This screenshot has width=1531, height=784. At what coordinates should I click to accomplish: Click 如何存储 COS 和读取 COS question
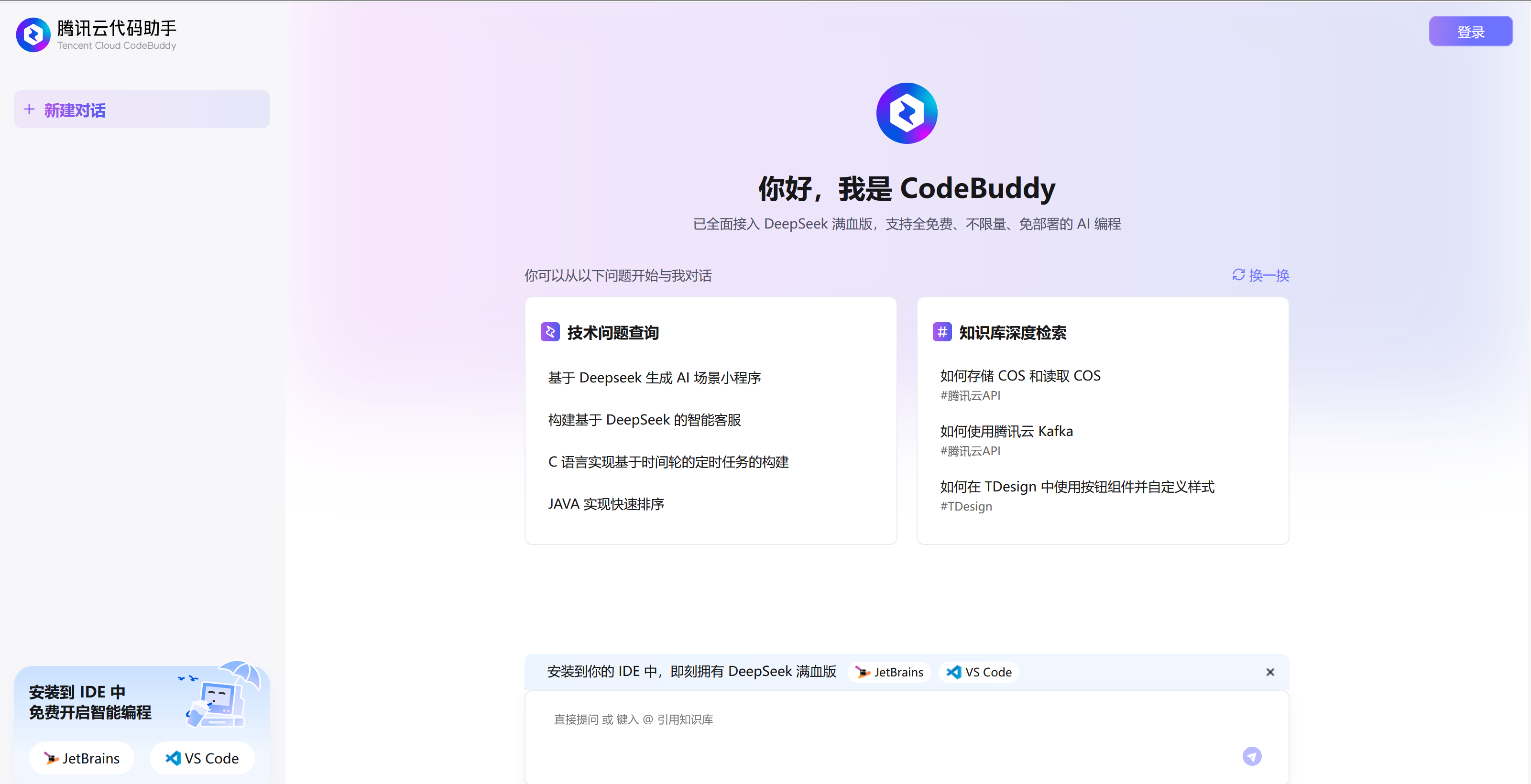[x=1020, y=376]
